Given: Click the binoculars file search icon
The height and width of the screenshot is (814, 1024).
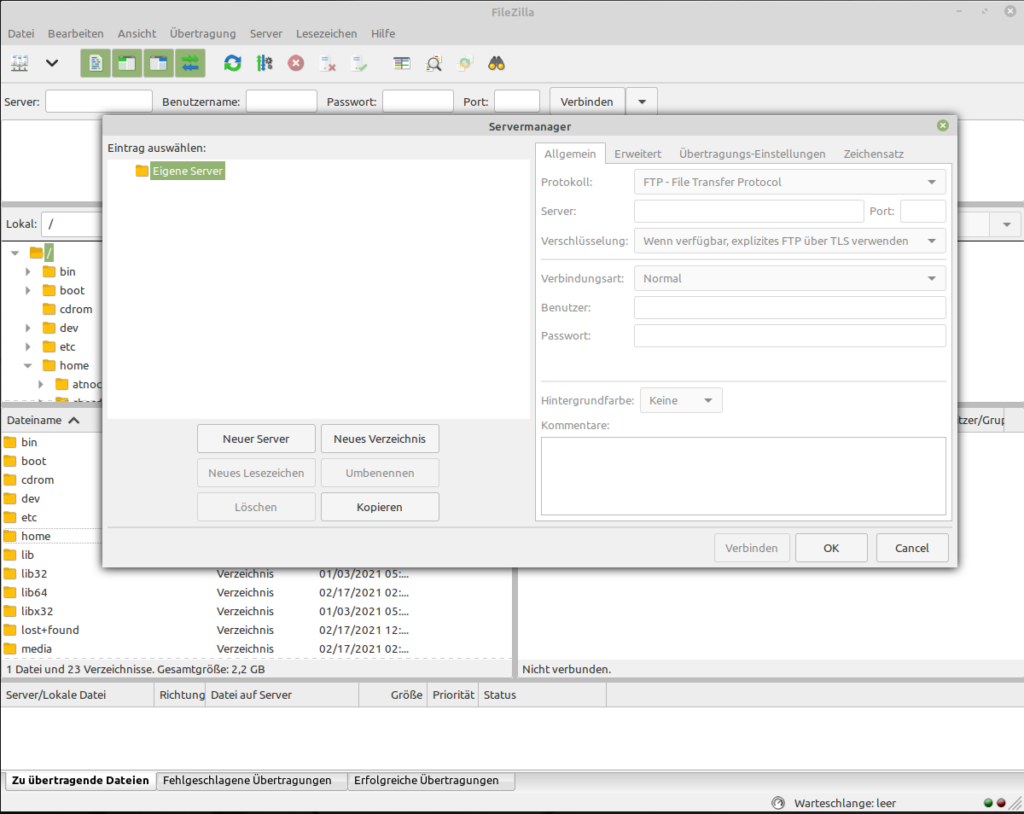Looking at the screenshot, I should click(496, 63).
